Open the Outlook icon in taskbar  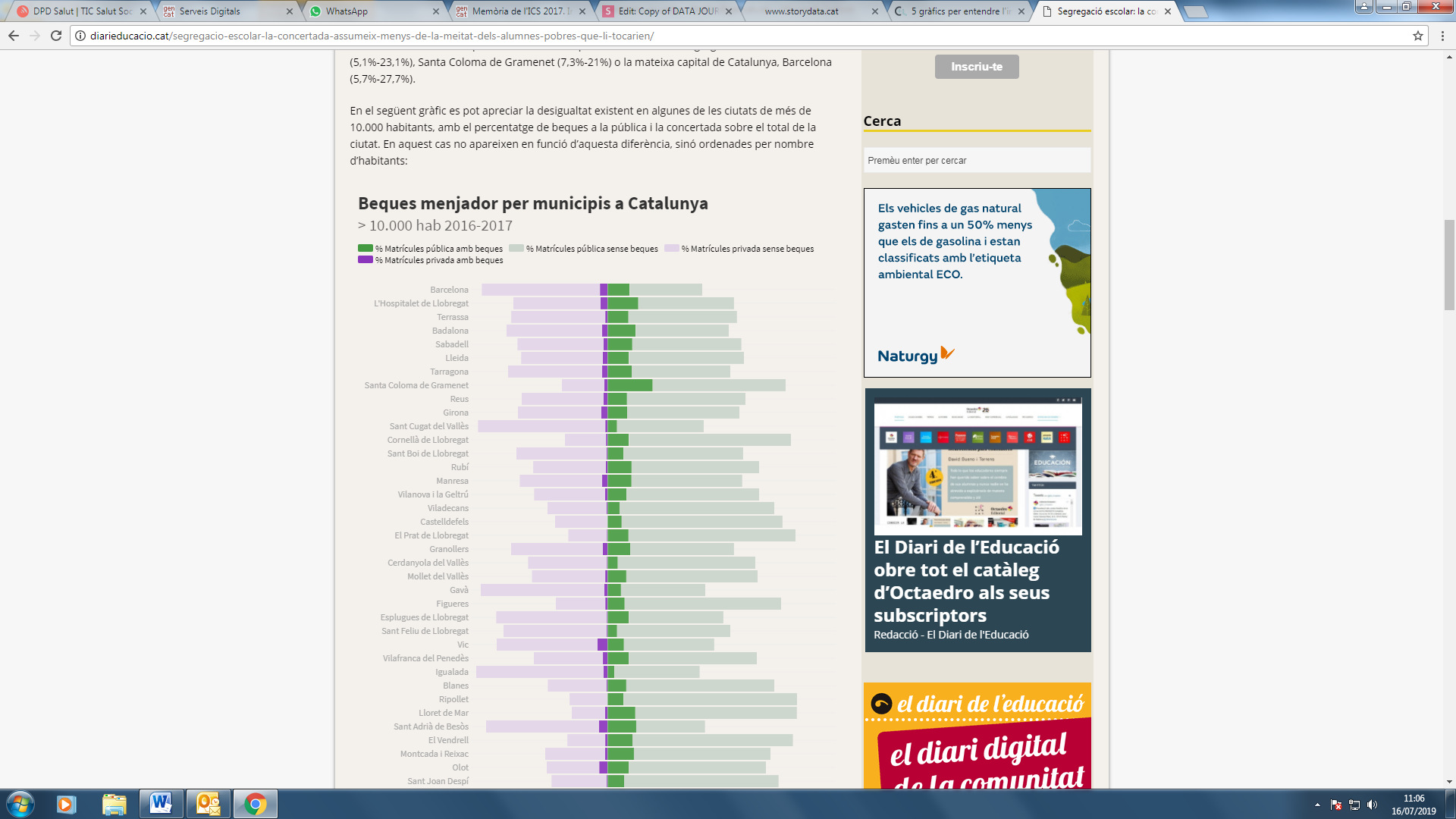click(208, 803)
